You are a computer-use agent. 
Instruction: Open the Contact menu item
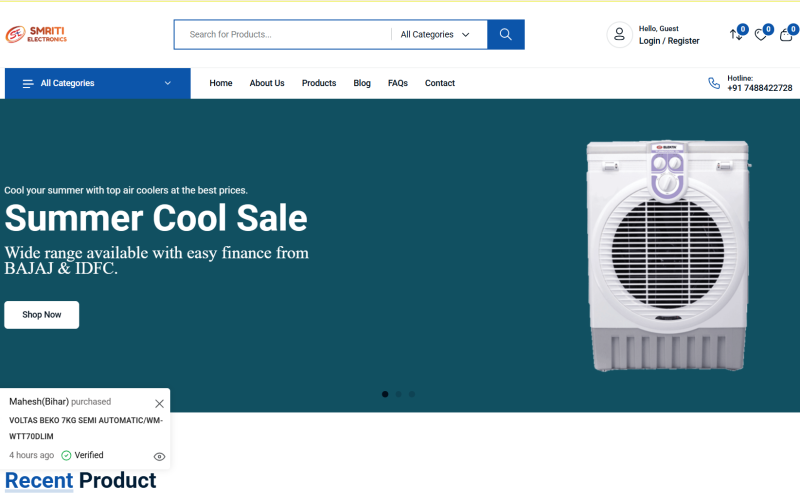coord(440,83)
